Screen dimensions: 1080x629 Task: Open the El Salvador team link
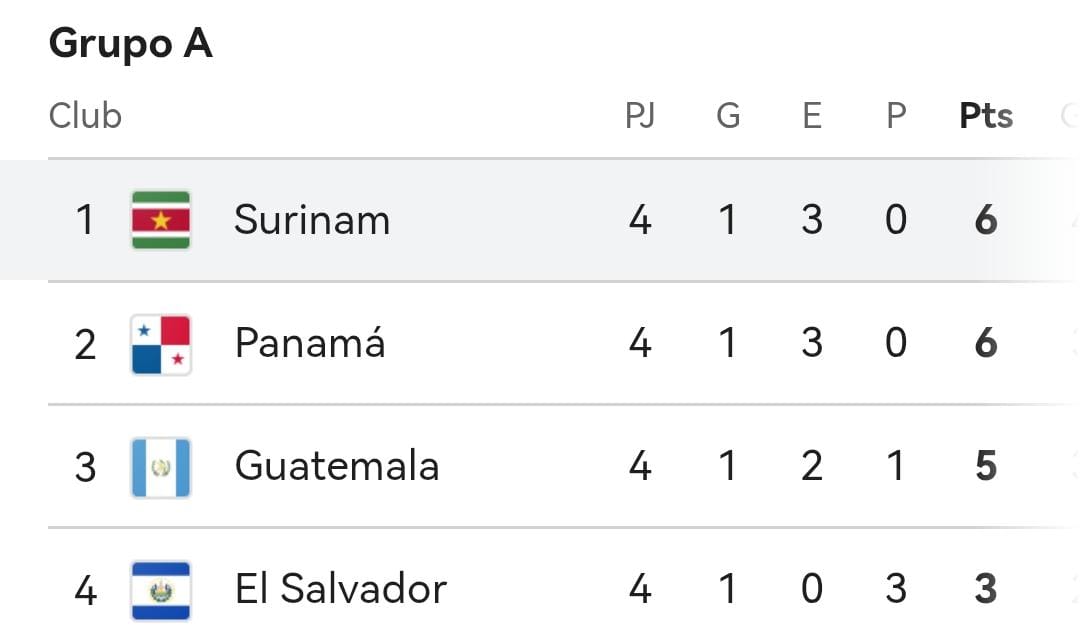point(340,589)
